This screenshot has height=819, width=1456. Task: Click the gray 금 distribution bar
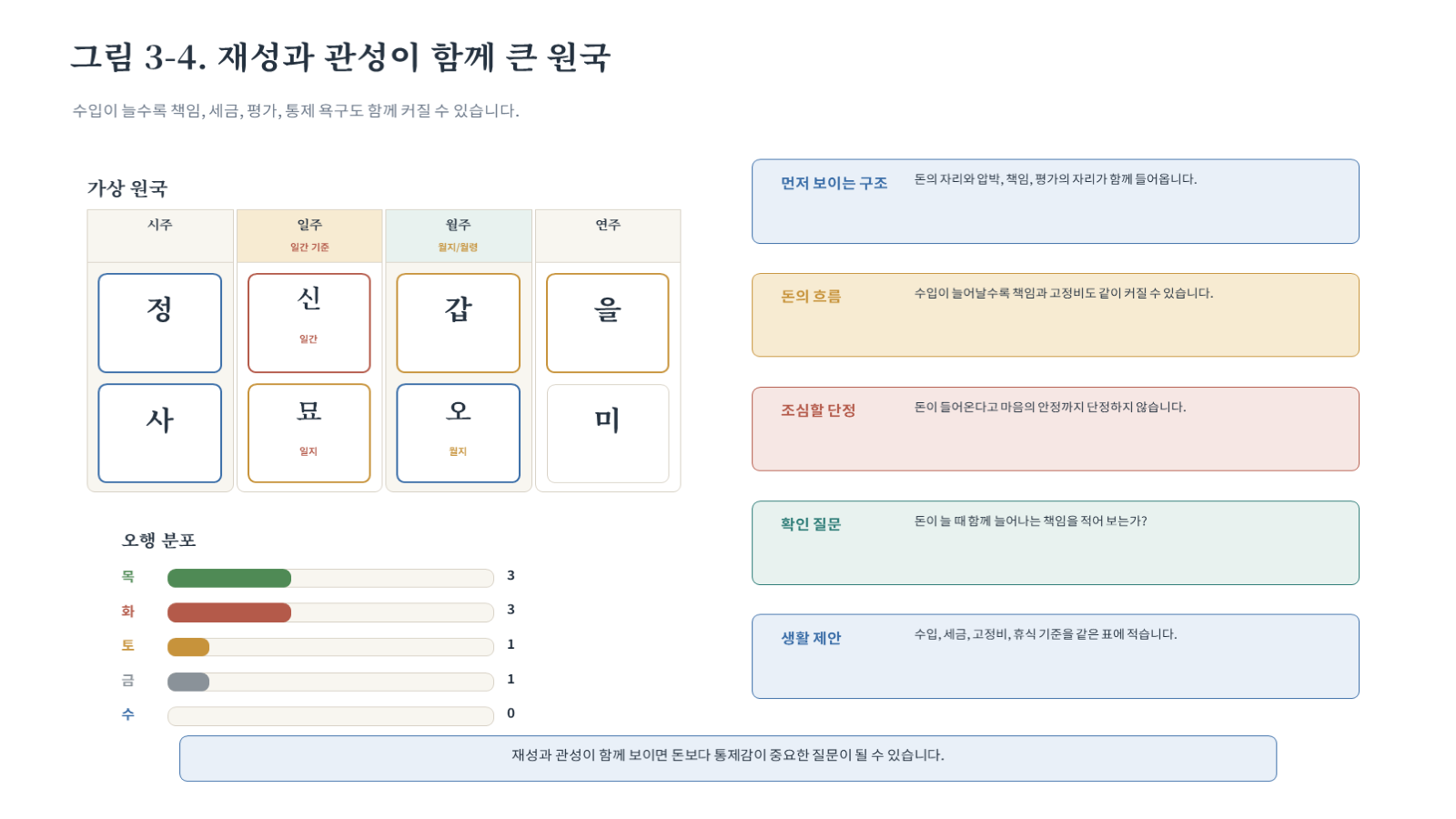pyautogui.click(x=188, y=682)
